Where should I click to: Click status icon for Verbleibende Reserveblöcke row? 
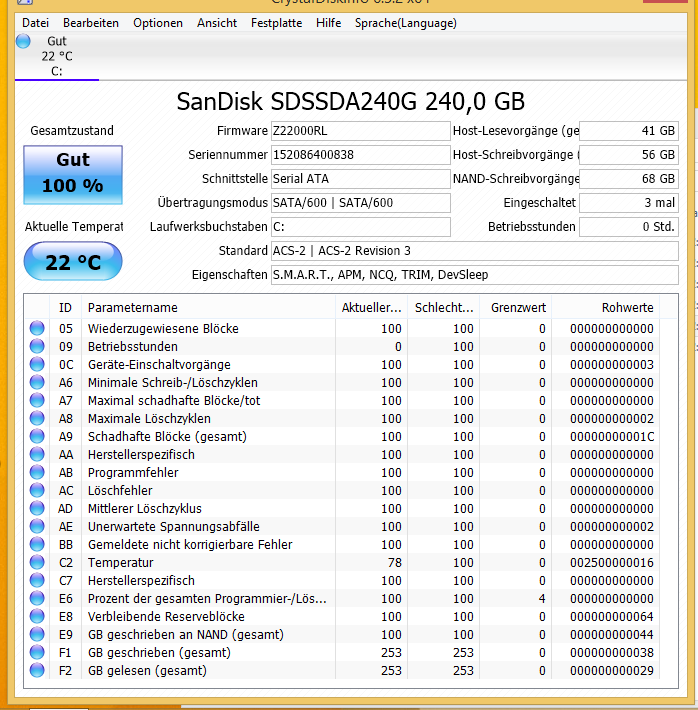click(37, 616)
